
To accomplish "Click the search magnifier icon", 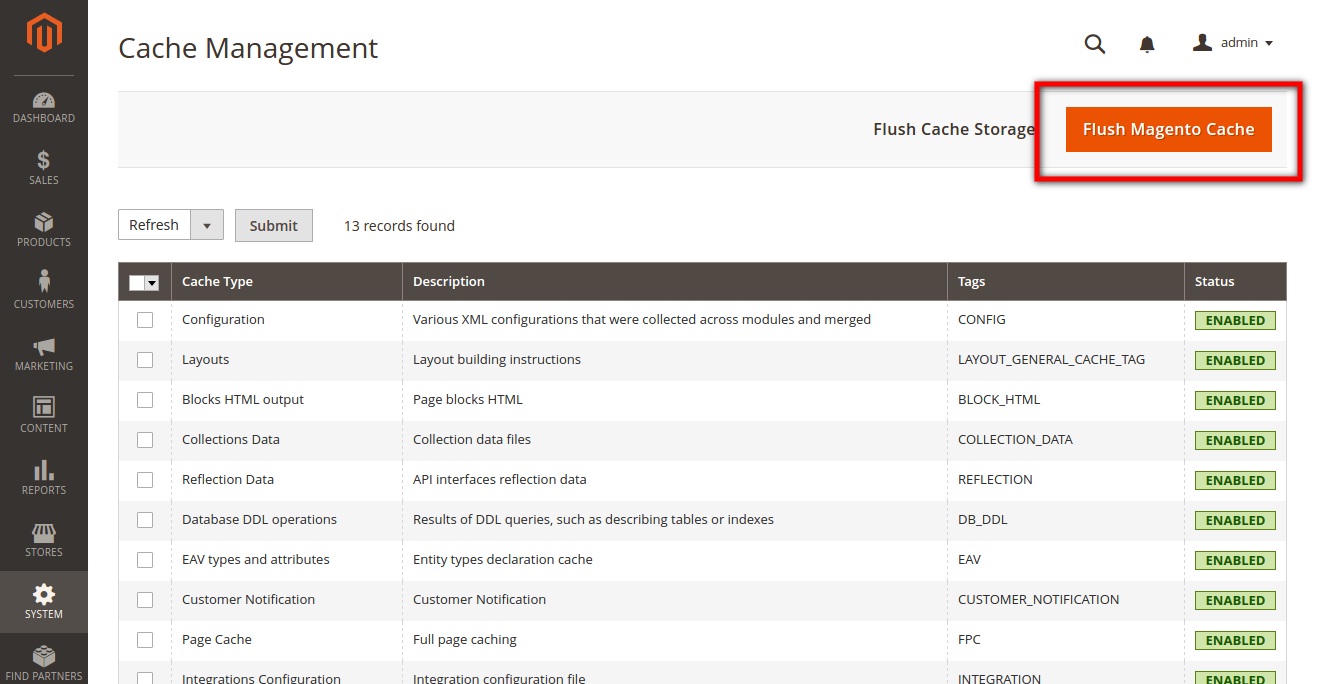I will click(x=1095, y=44).
